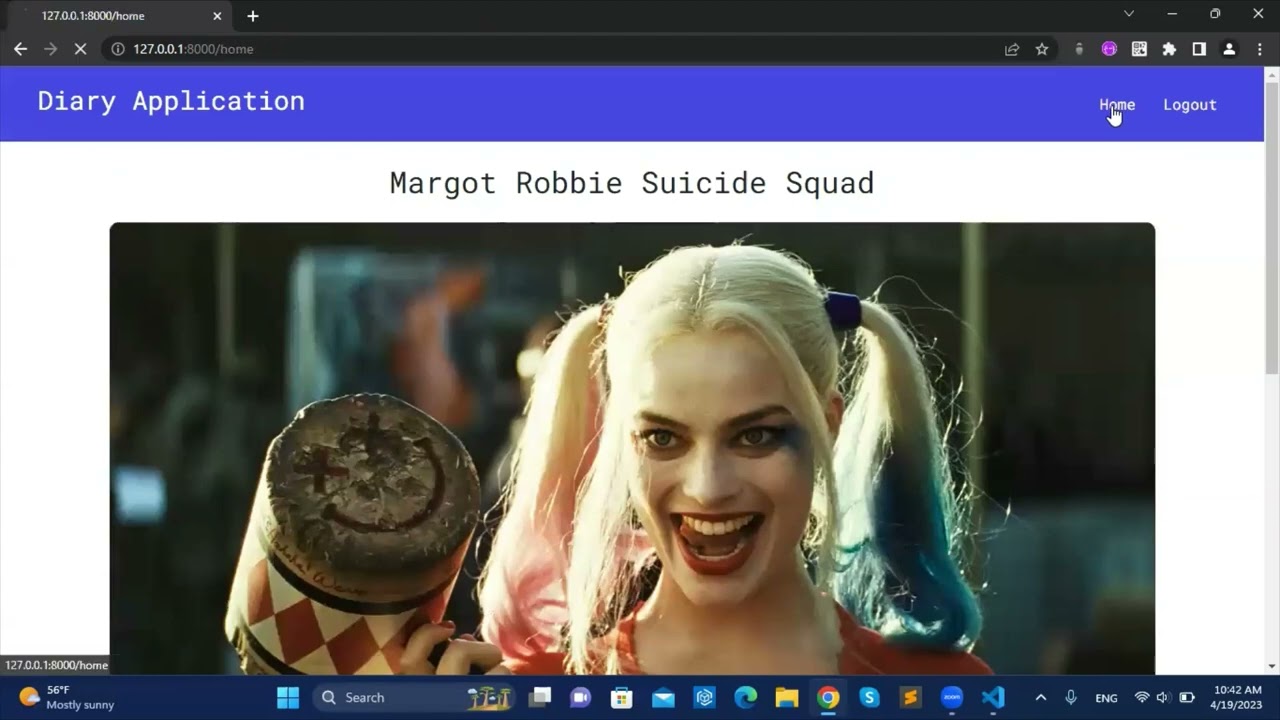Open the purple circular extension icon
1280x720 pixels.
click(x=1109, y=49)
